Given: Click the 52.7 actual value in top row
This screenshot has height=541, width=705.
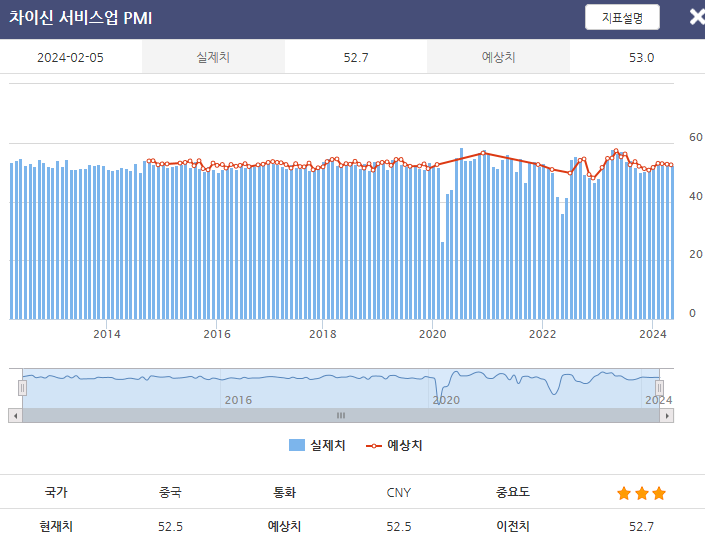Looking at the screenshot, I should (356, 57).
